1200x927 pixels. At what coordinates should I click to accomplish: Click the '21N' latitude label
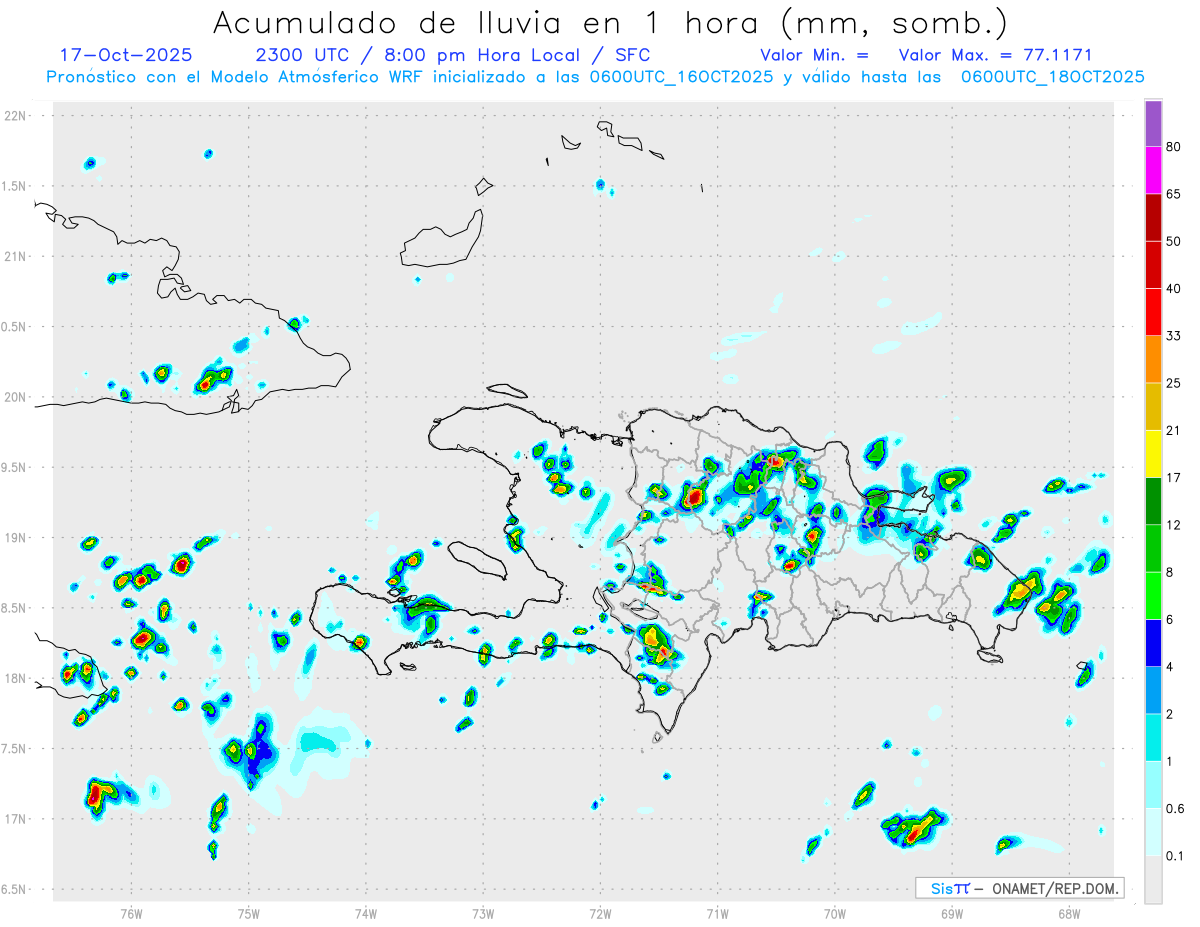[17, 257]
